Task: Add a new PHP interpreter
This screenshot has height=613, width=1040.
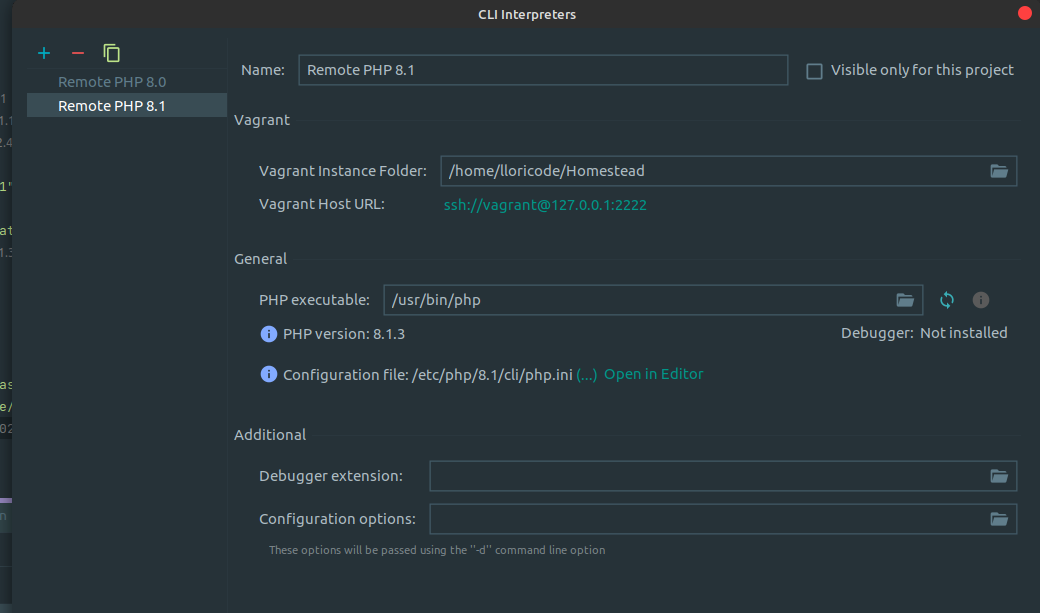Action: pos(43,52)
